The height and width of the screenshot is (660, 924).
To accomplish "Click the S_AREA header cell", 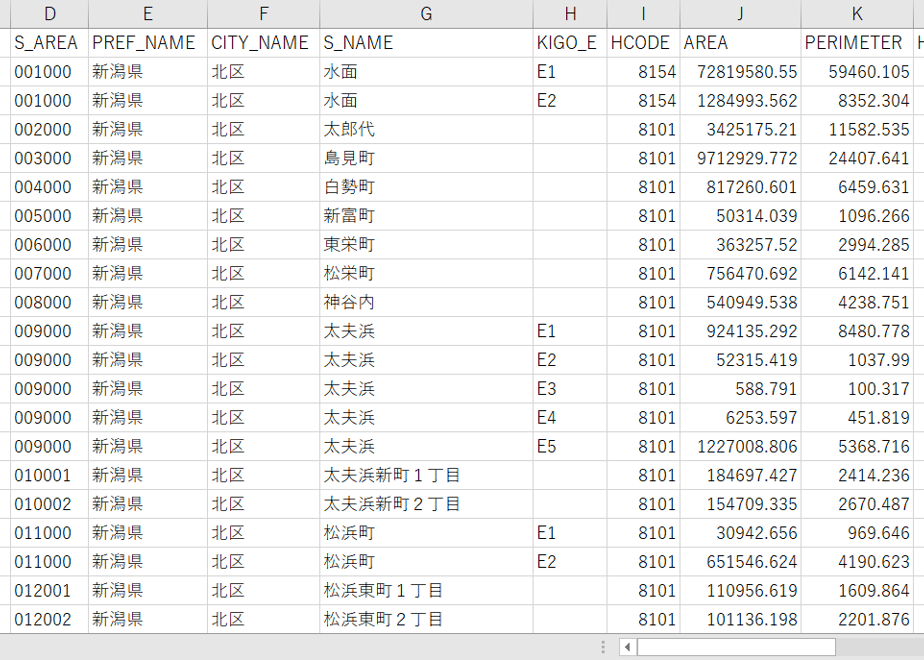I will [50, 43].
